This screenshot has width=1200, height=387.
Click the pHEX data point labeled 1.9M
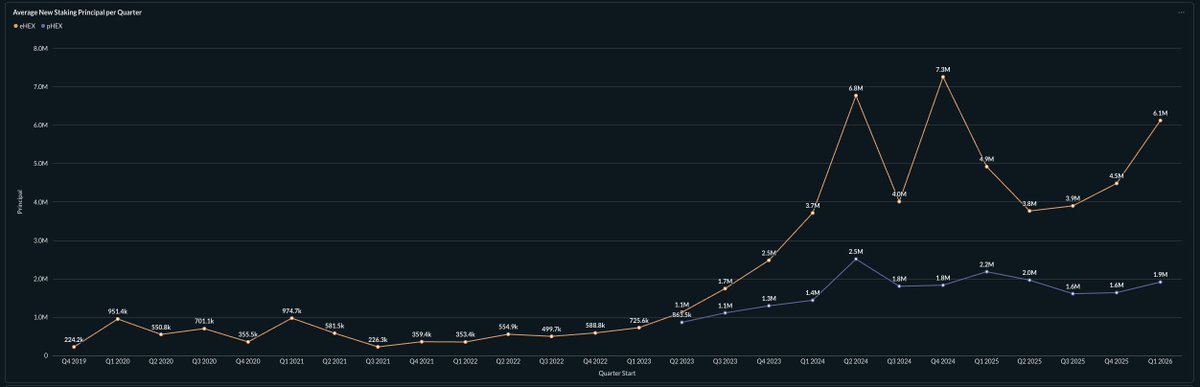(x=1160, y=282)
